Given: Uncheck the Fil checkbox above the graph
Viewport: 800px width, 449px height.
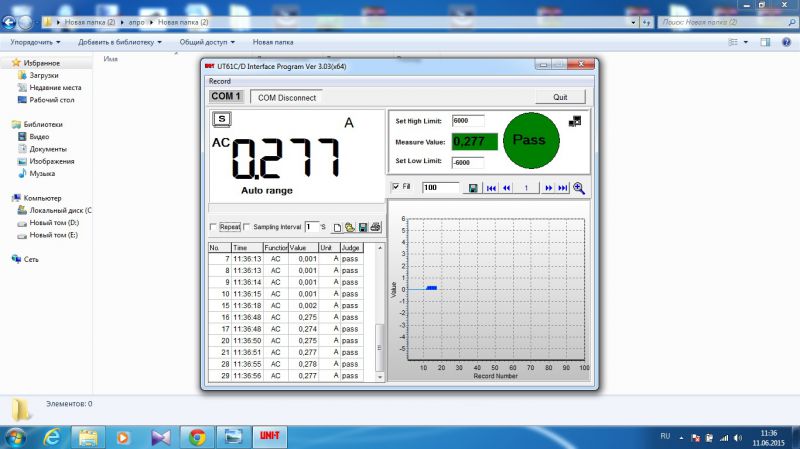Looking at the screenshot, I should coord(395,187).
